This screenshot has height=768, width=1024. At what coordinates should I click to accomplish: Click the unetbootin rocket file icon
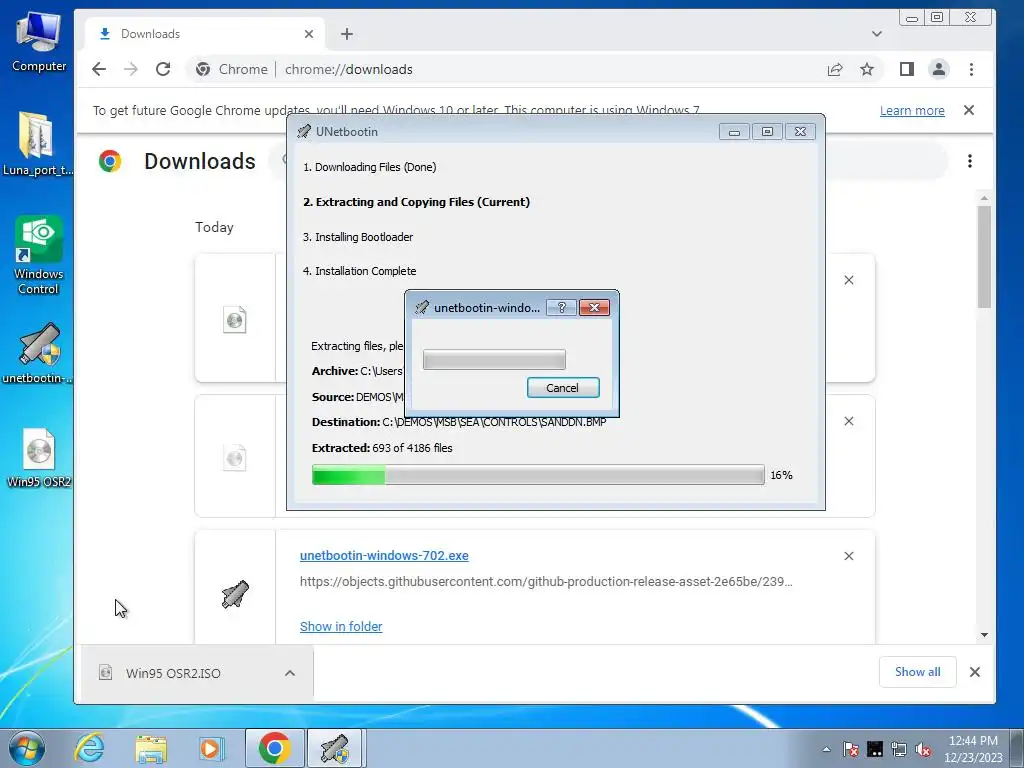[235, 594]
